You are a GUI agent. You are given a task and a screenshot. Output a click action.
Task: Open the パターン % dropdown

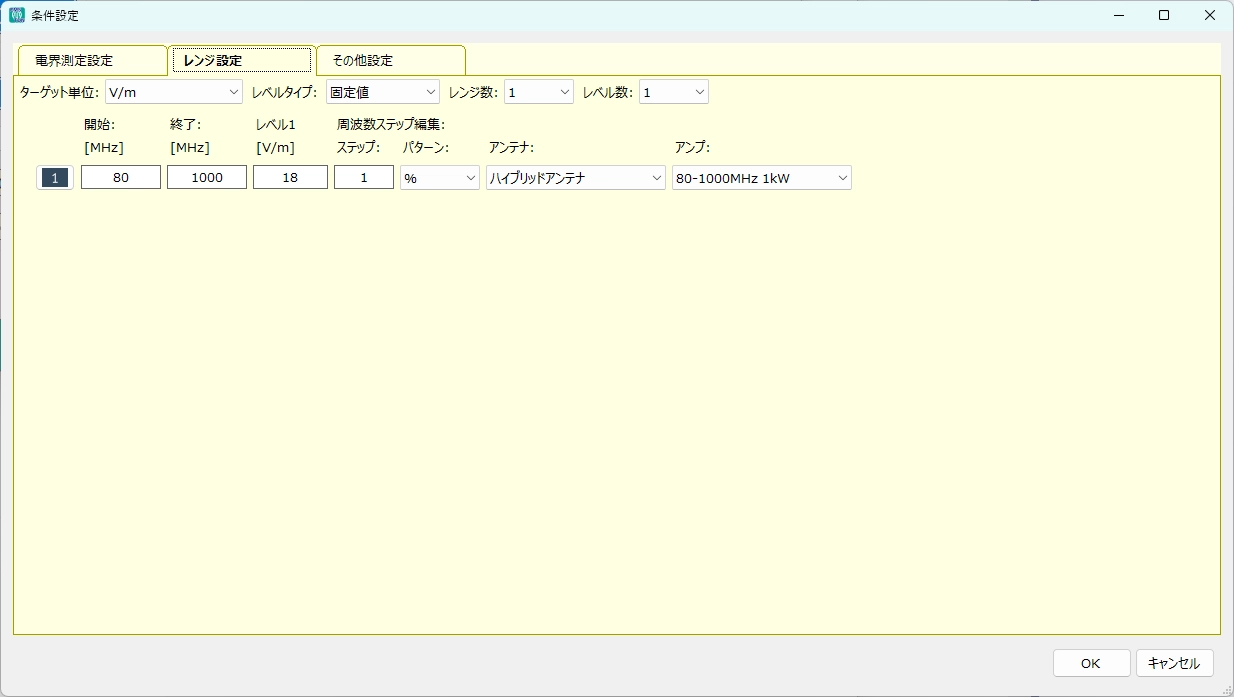click(x=439, y=178)
